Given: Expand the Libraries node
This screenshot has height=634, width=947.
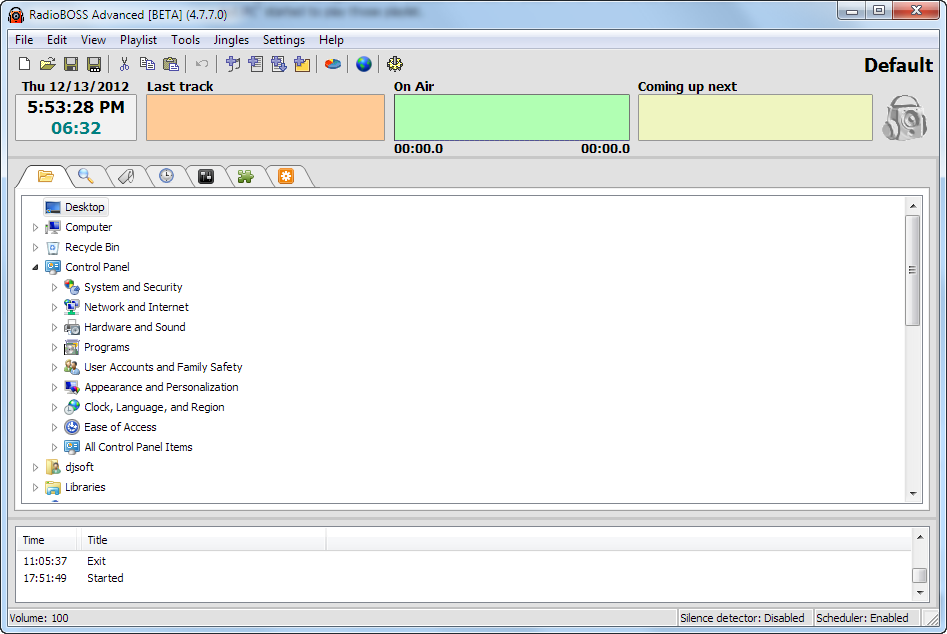Looking at the screenshot, I should (x=35, y=487).
